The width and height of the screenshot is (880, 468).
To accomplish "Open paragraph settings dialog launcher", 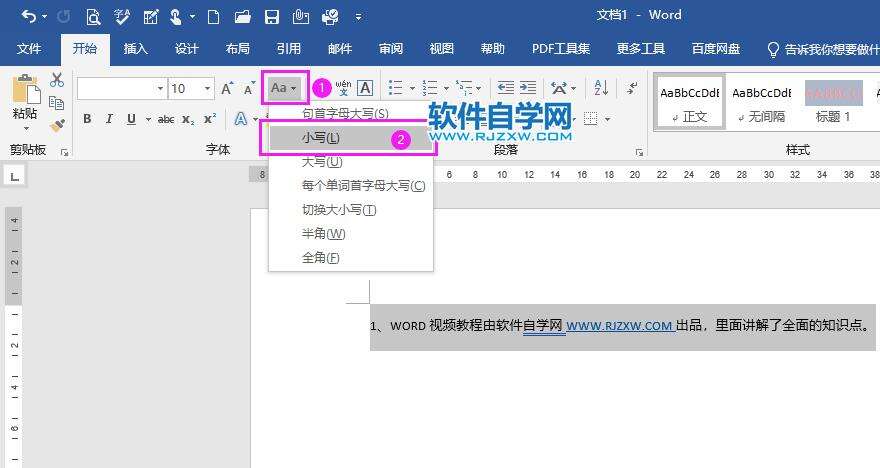I will (x=639, y=152).
